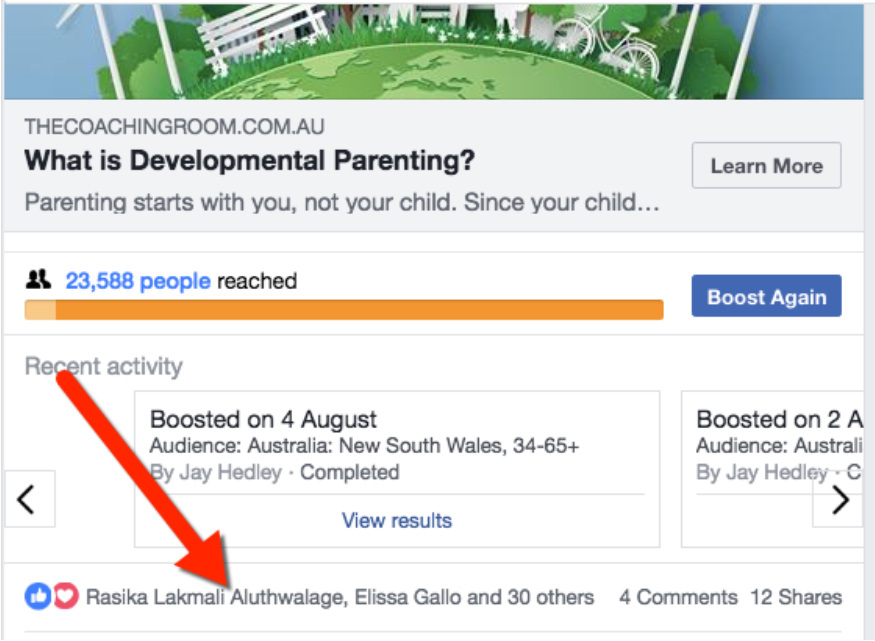Click the Boost Again button

pos(766,296)
